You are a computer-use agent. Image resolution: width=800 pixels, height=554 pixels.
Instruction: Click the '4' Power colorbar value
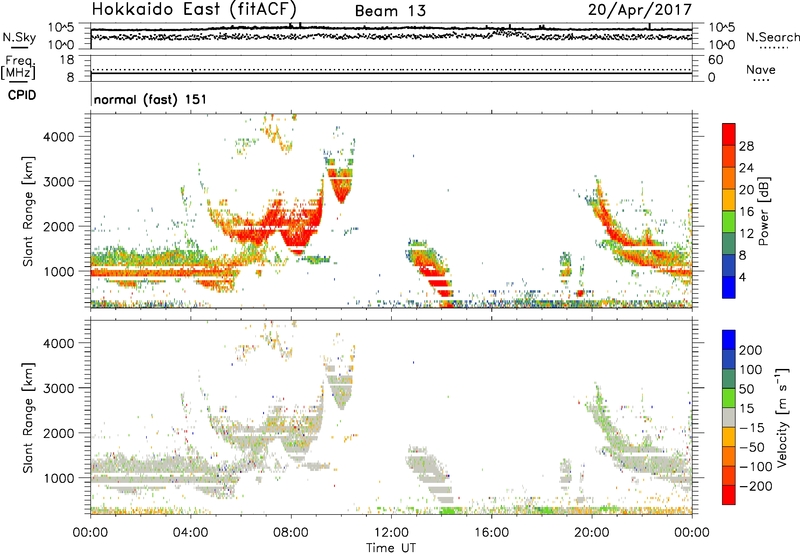742,277
